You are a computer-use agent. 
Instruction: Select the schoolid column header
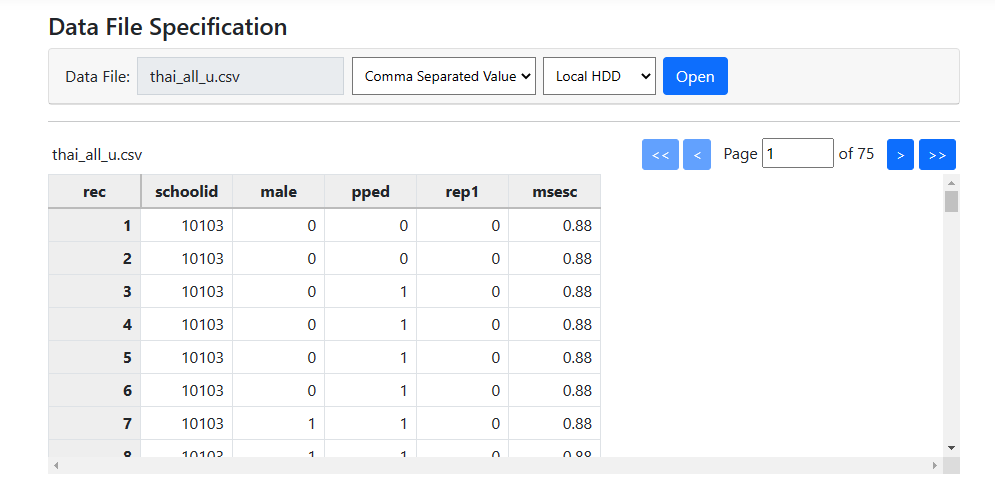[x=186, y=192]
